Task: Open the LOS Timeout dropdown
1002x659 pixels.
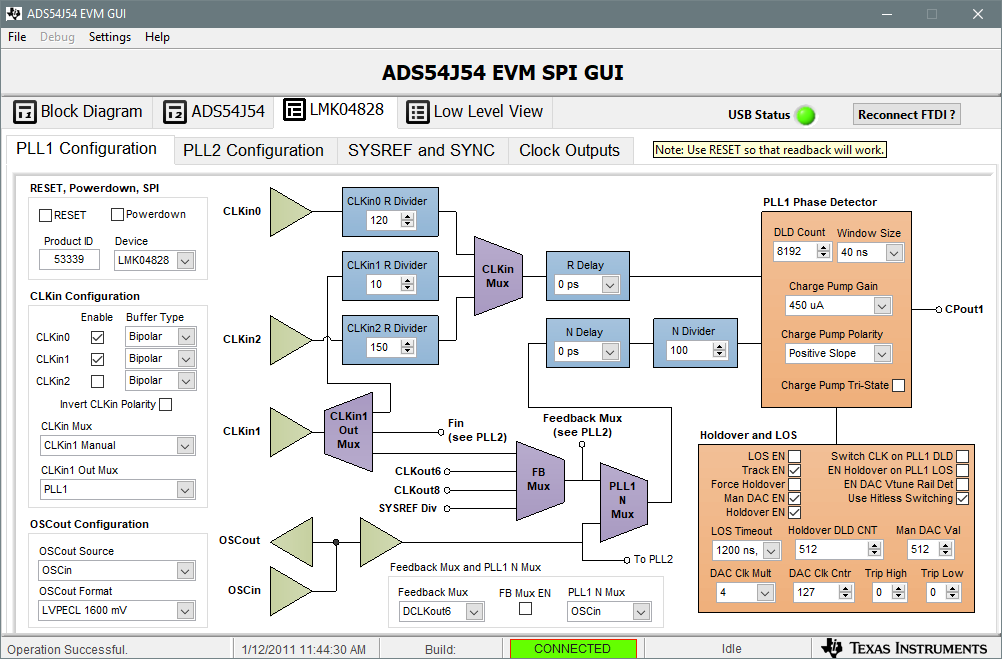Action: tap(771, 550)
